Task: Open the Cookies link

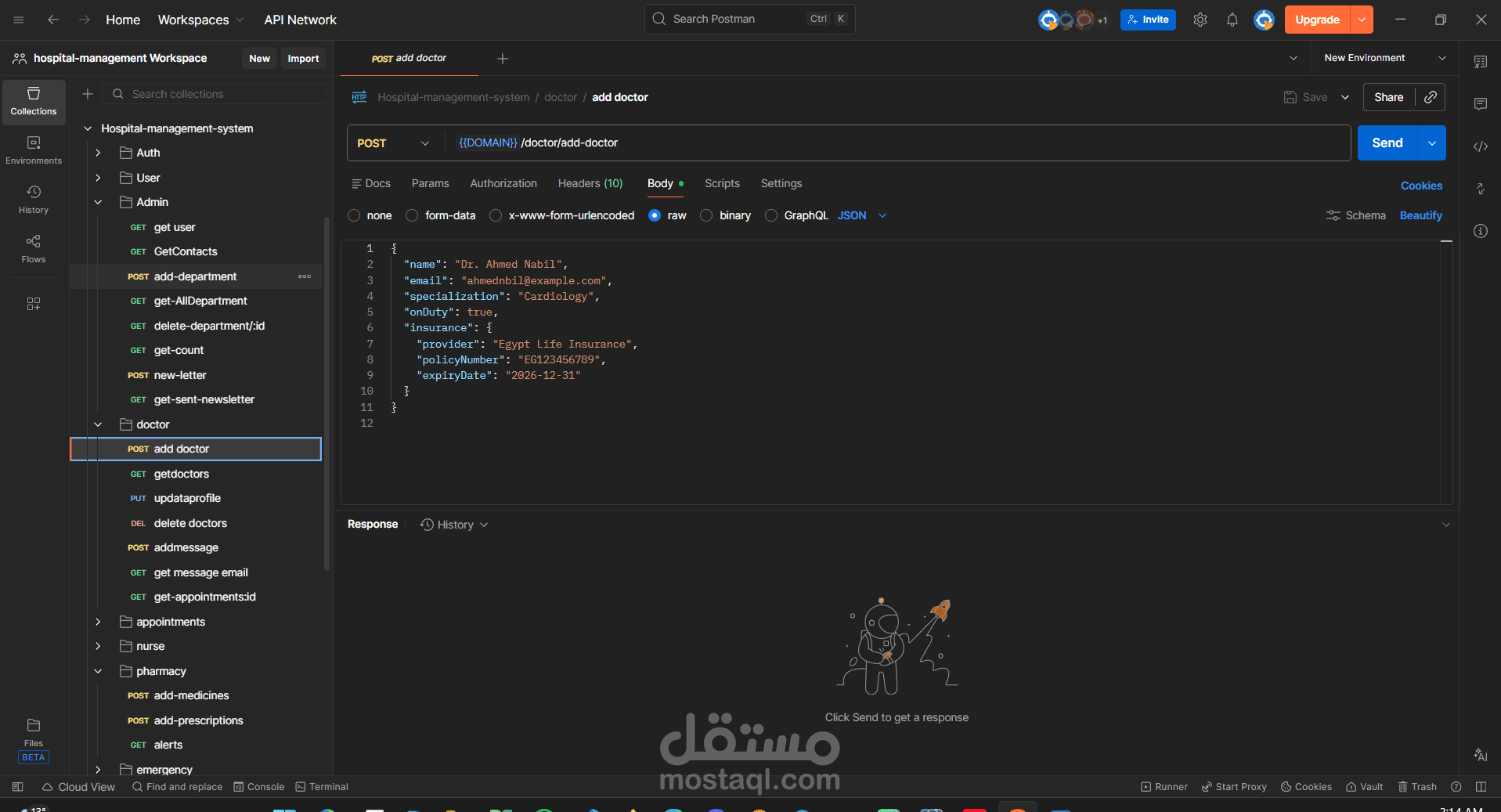Action: click(x=1421, y=186)
